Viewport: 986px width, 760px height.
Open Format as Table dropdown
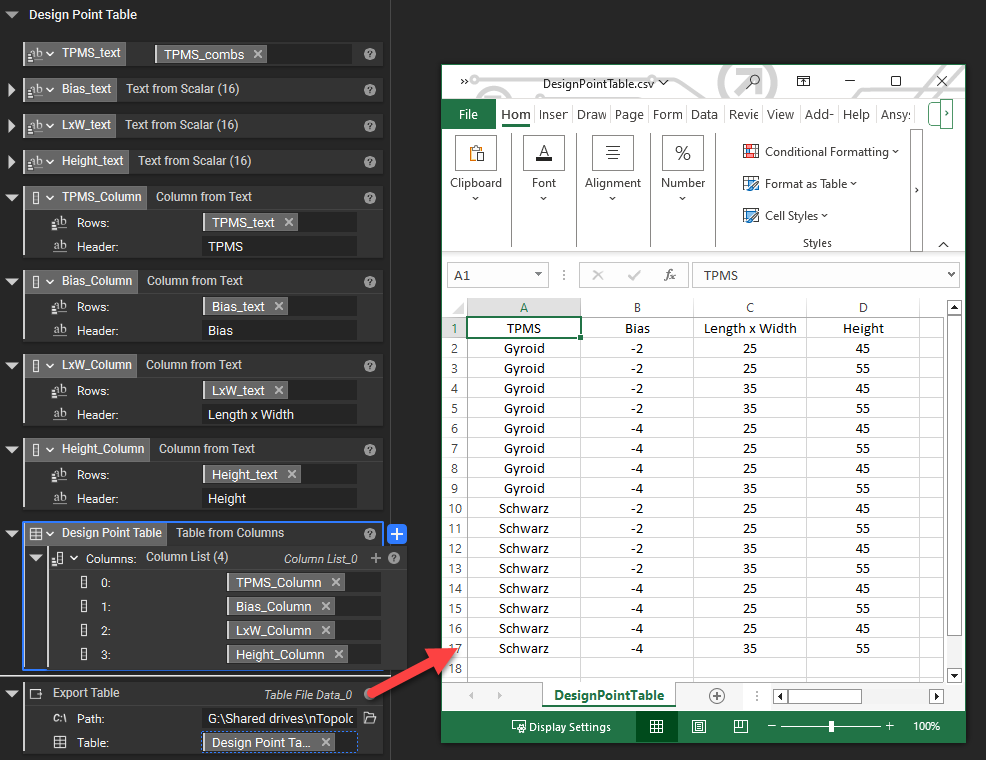[x=800, y=184]
